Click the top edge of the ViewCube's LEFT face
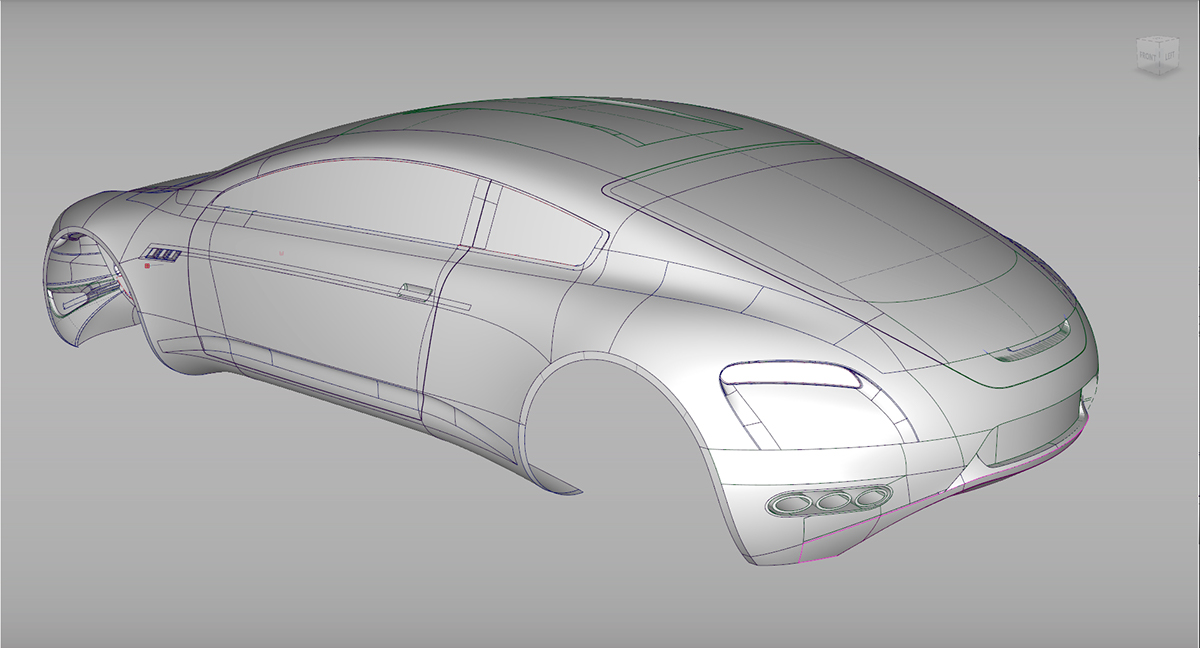1200x648 pixels. tap(1170, 44)
